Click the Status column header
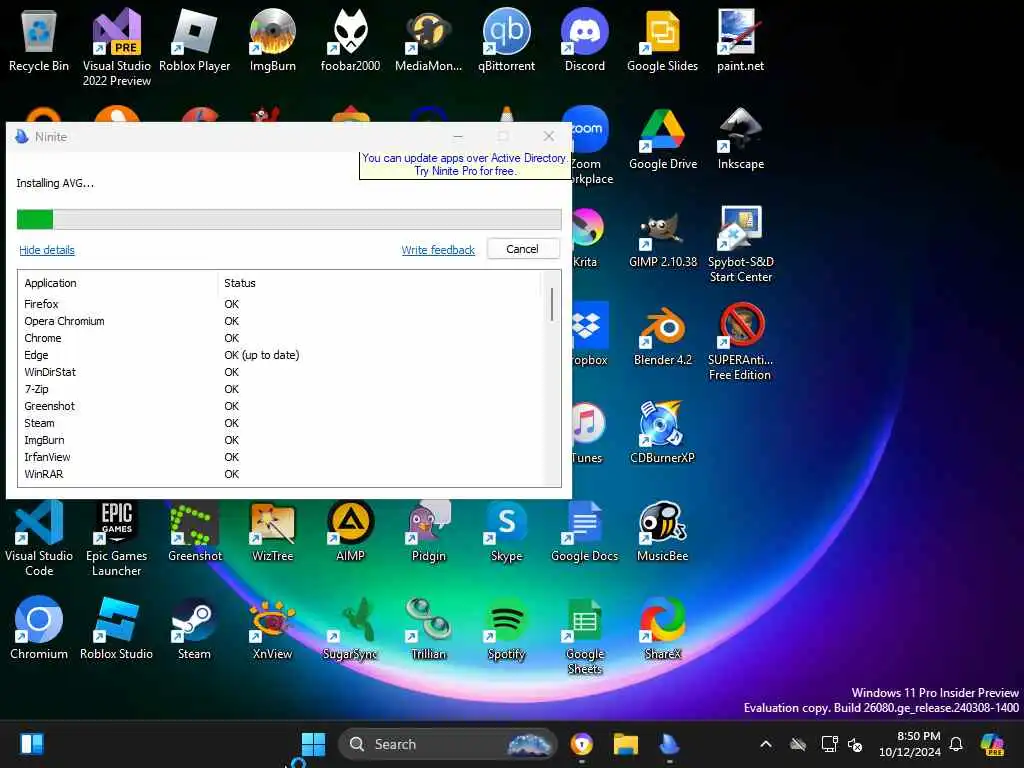The height and width of the screenshot is (768, 1024). point(379,283)
